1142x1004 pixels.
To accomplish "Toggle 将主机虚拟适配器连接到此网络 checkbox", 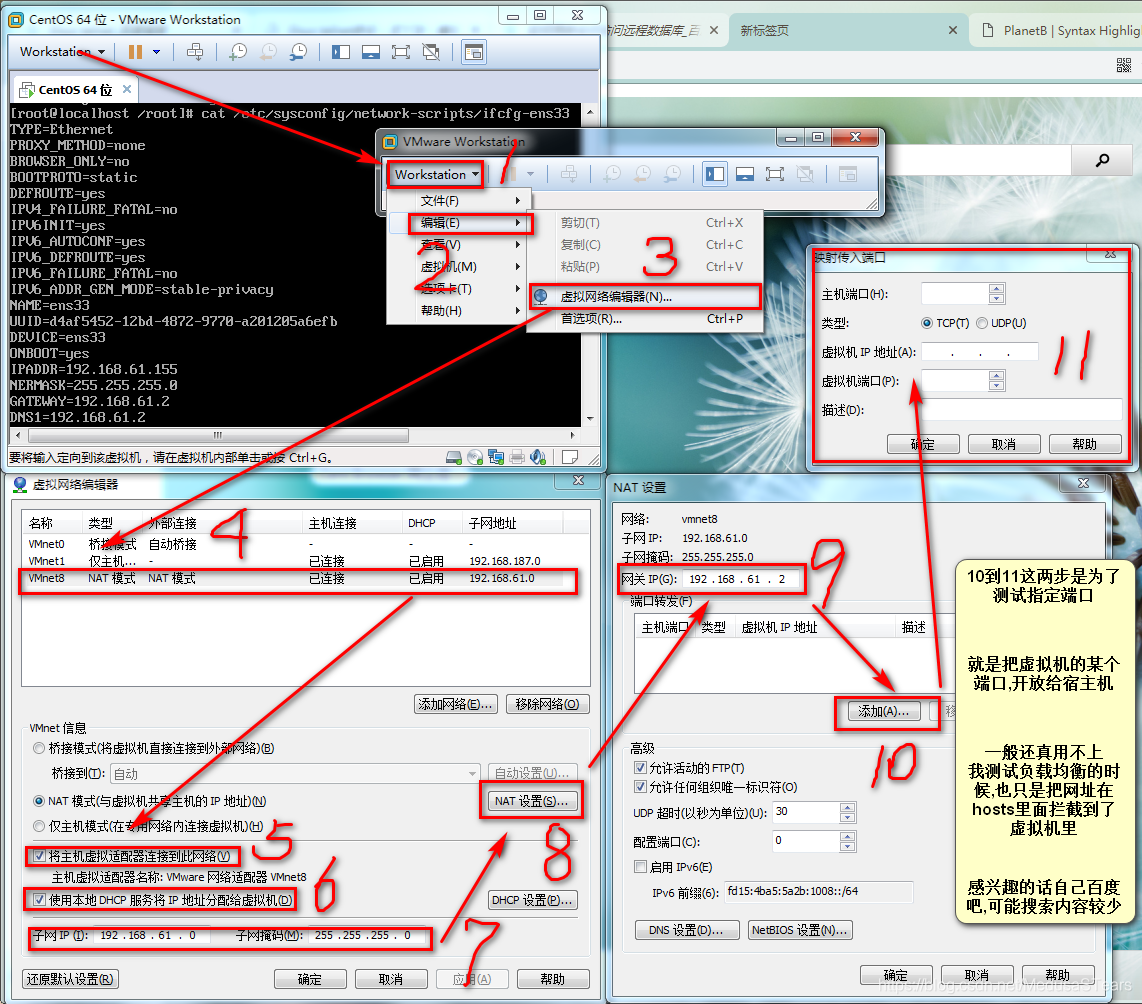I will [39, 856].
